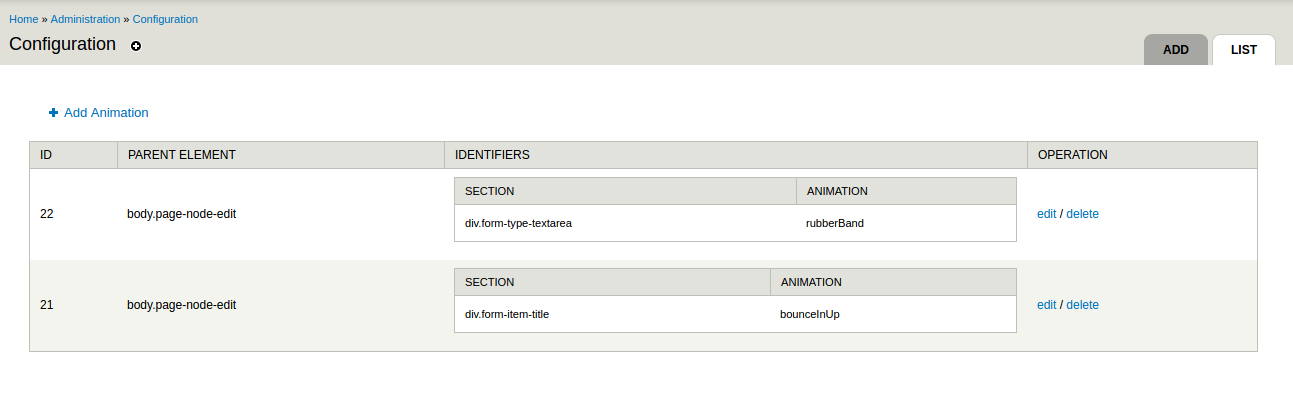Click the ID column header
The height and width of the screenshot is (413, 1293).
[x=46, y=155]
